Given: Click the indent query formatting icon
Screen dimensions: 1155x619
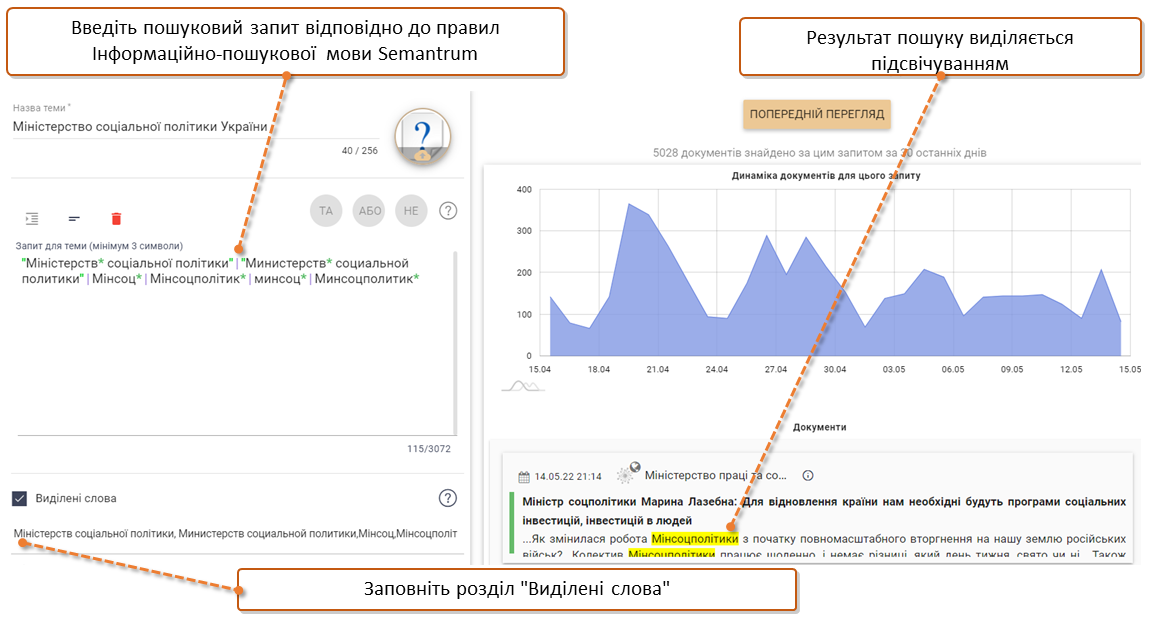Looking at the screenshot, I should point(32,218).
